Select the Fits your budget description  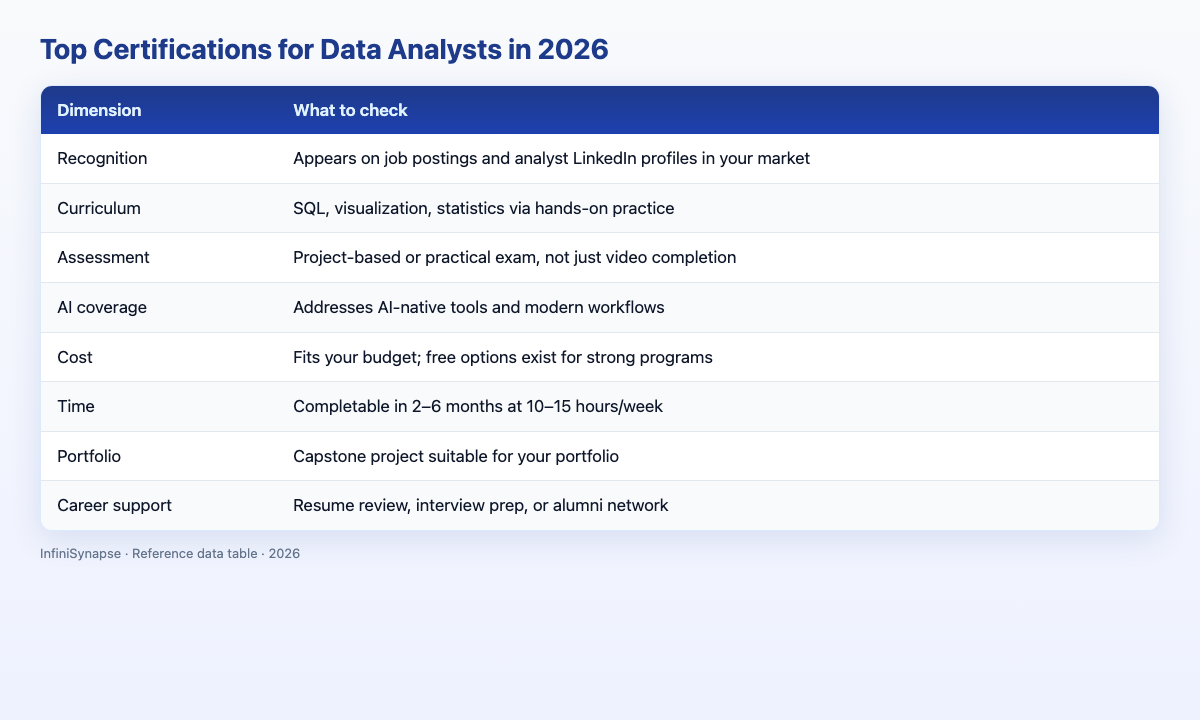[503, 357]
